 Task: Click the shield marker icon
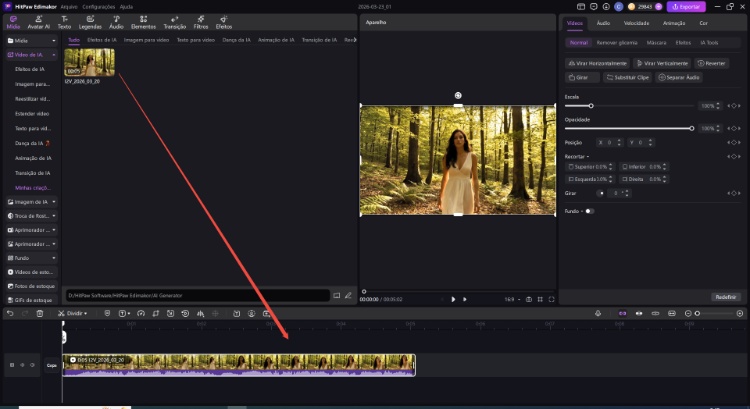coord(107,313)
